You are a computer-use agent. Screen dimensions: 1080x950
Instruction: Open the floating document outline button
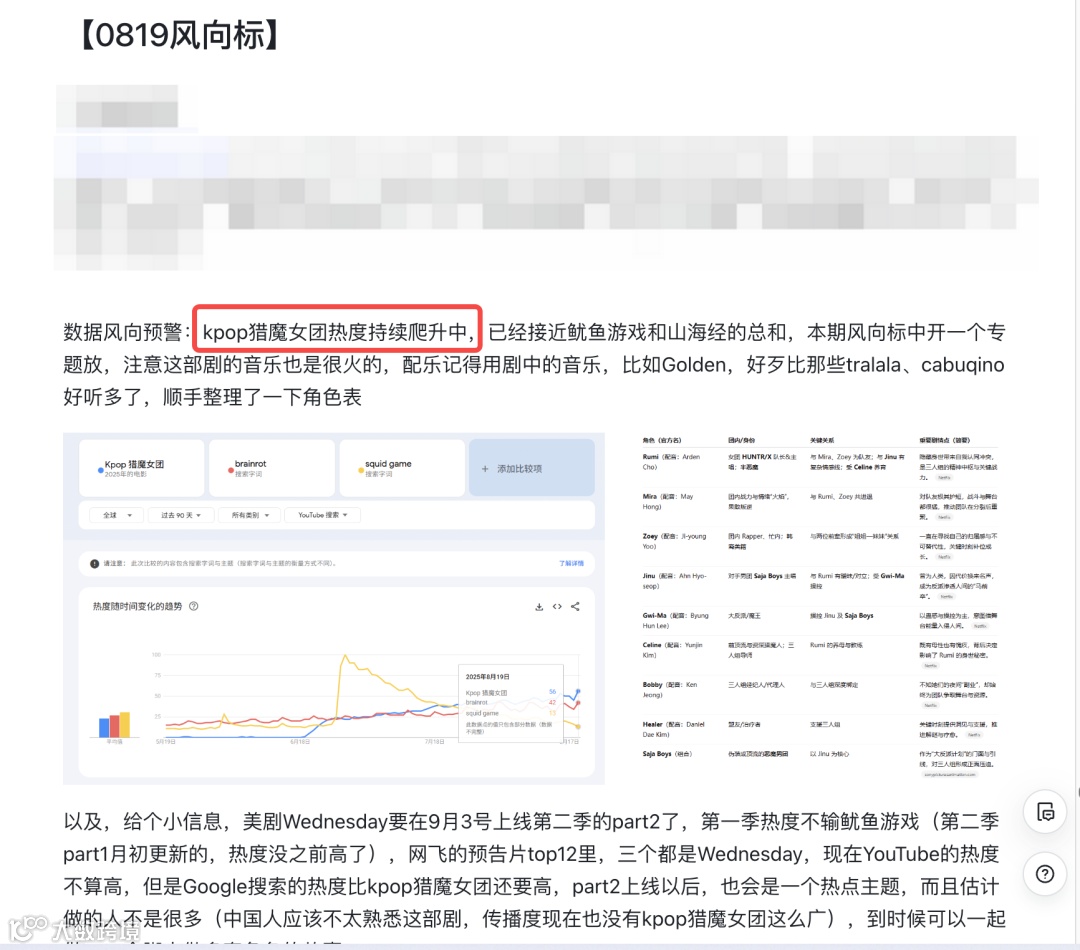point(1045,812)
